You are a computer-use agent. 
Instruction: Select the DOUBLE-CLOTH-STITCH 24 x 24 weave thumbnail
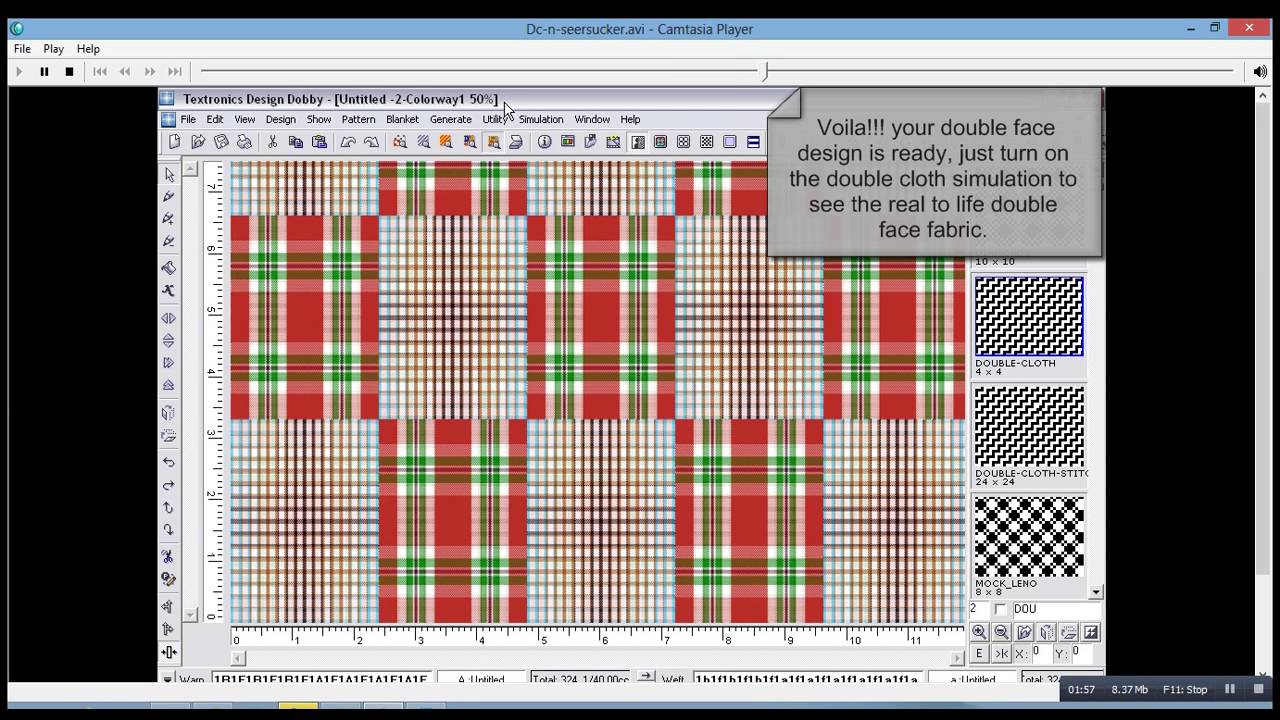pos(1029,426)
